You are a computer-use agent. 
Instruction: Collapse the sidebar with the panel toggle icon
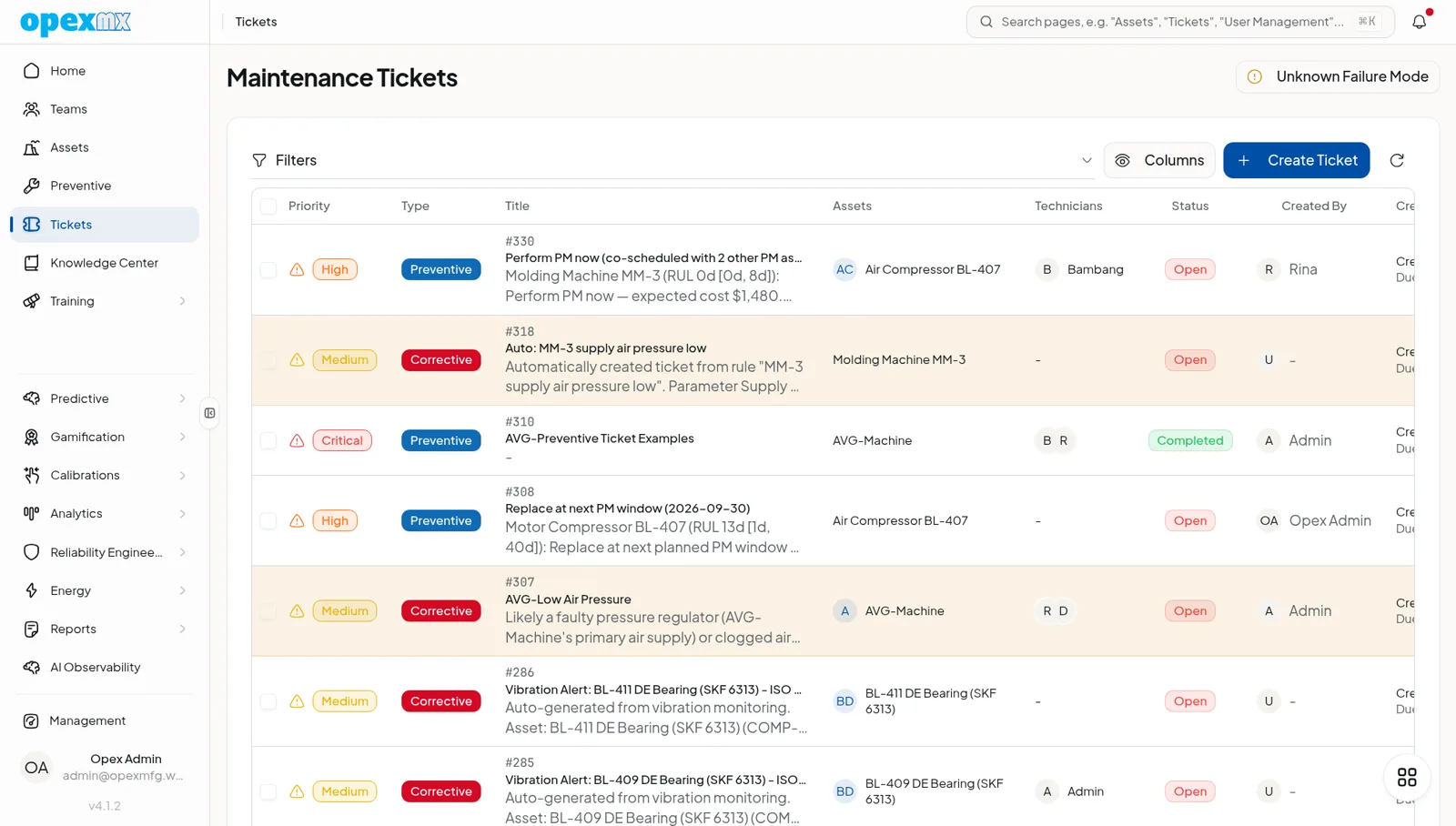click(x=210, y=413)
